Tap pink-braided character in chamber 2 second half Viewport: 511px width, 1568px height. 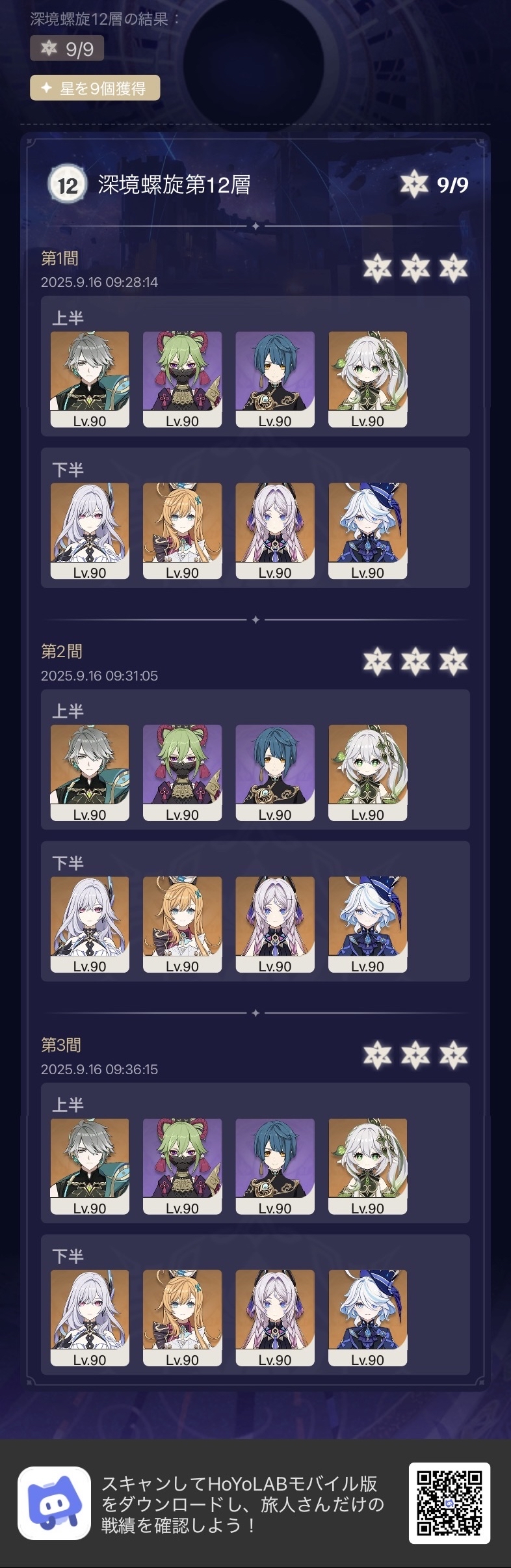click(275, 925)
